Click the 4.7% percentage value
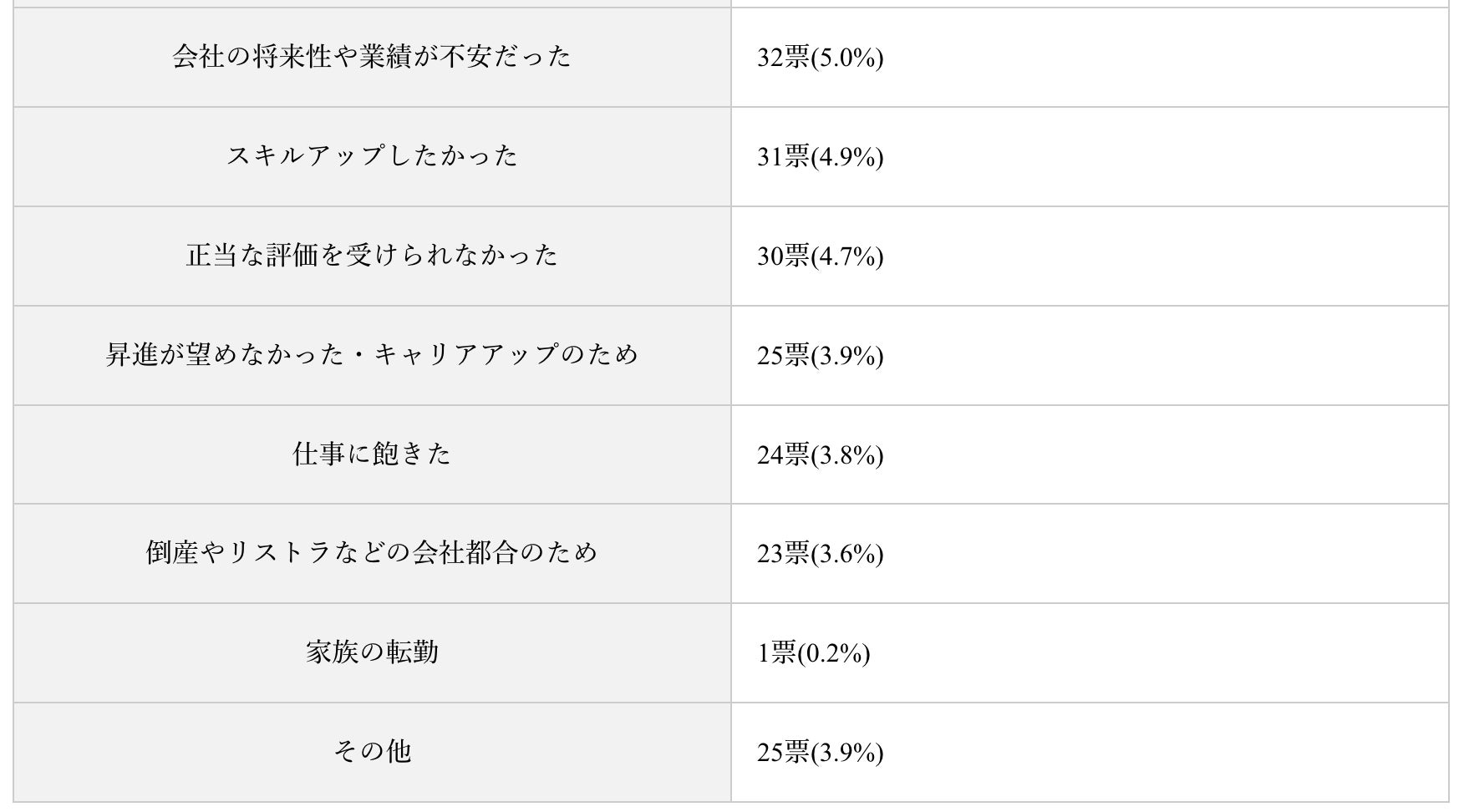Screen dimensions: 1459x812 tap(846, 256)
